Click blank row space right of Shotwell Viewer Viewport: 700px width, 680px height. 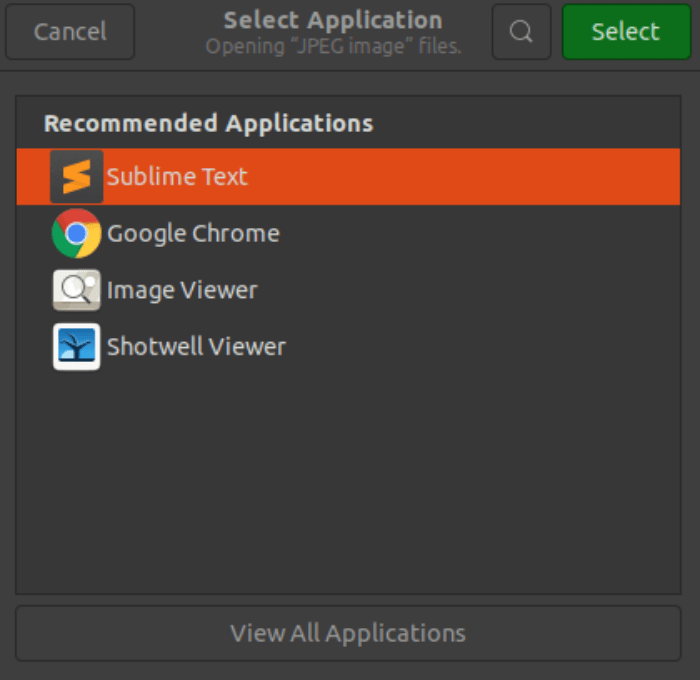click(x=480, y=347)
